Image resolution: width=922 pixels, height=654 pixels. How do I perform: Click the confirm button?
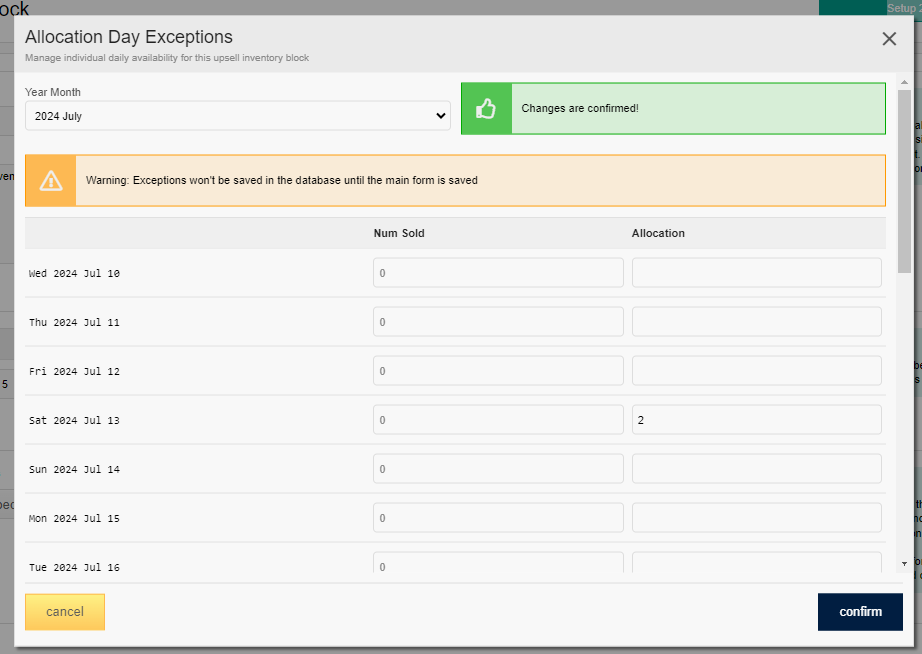pos(860,612)
